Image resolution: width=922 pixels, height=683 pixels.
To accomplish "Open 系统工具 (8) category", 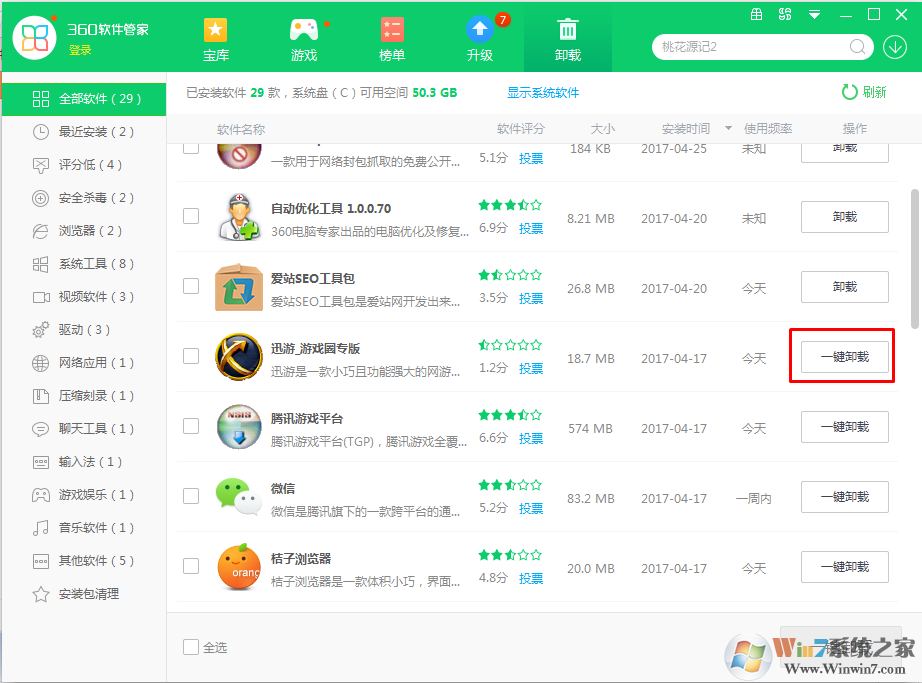I will pyautogui.click(x=84, y=263).
